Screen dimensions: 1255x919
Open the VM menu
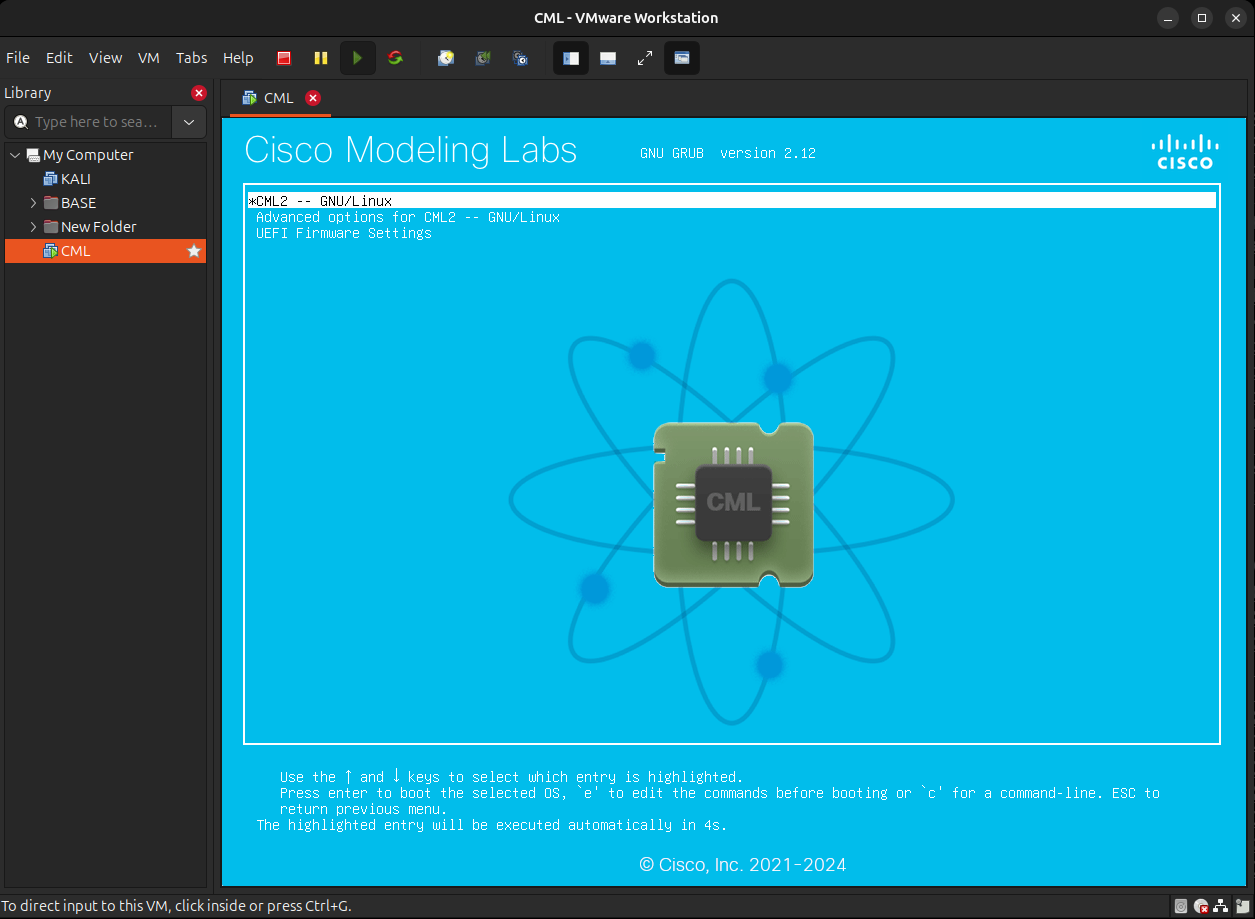[149, 58]
